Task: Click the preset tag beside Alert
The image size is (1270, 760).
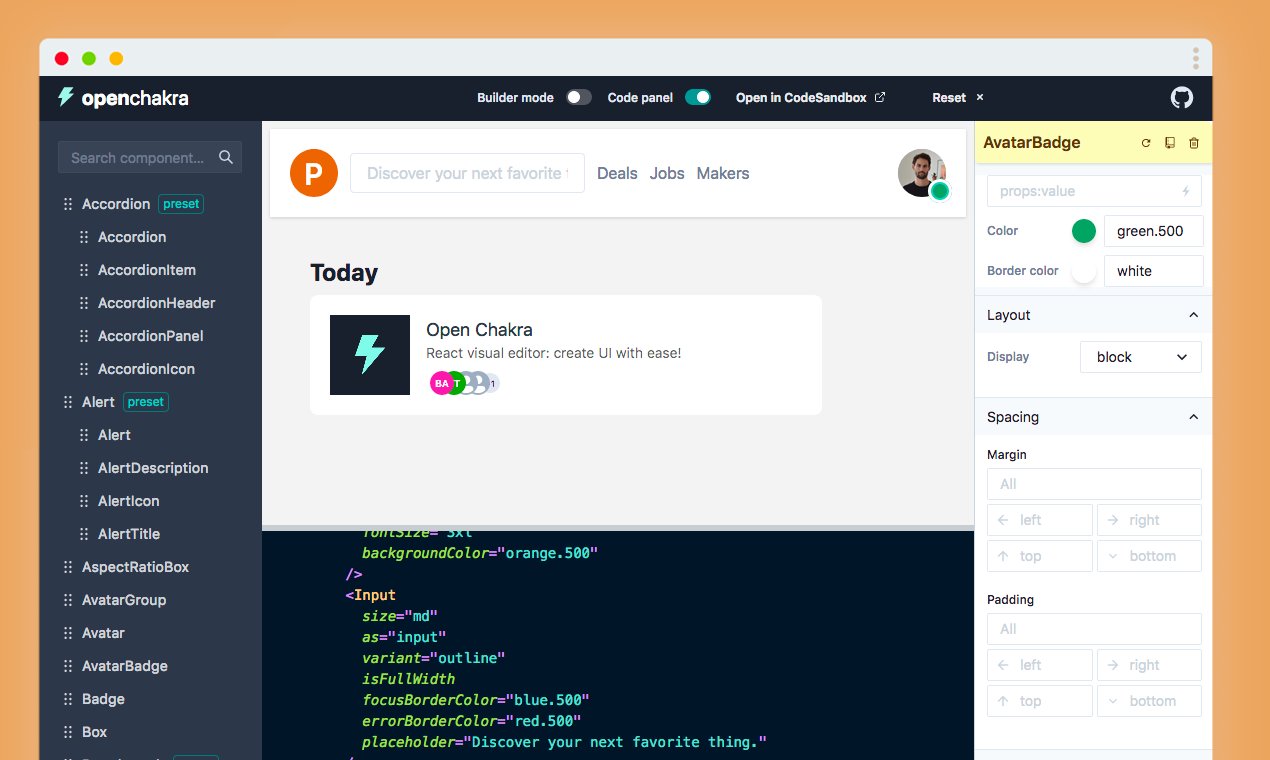Action: click(146, 402)
